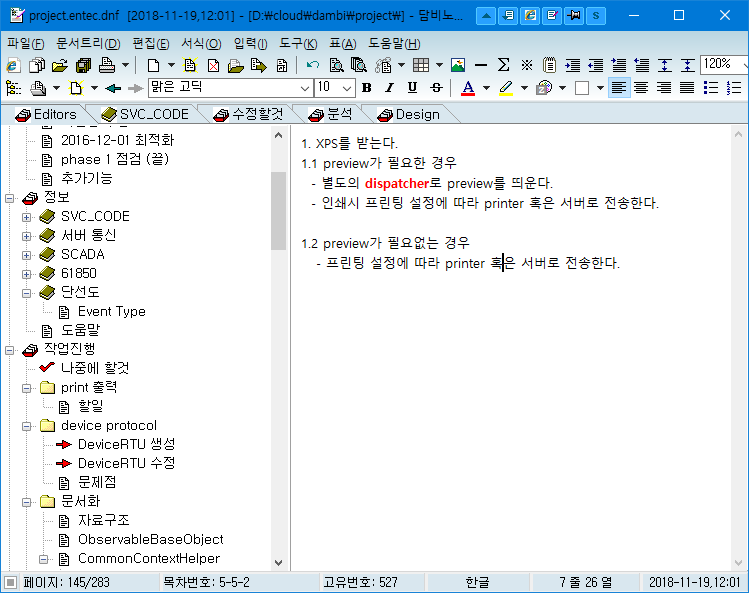Insert a horizontal line
This screenshot has width=749, height=593.
tap(481, 65)
